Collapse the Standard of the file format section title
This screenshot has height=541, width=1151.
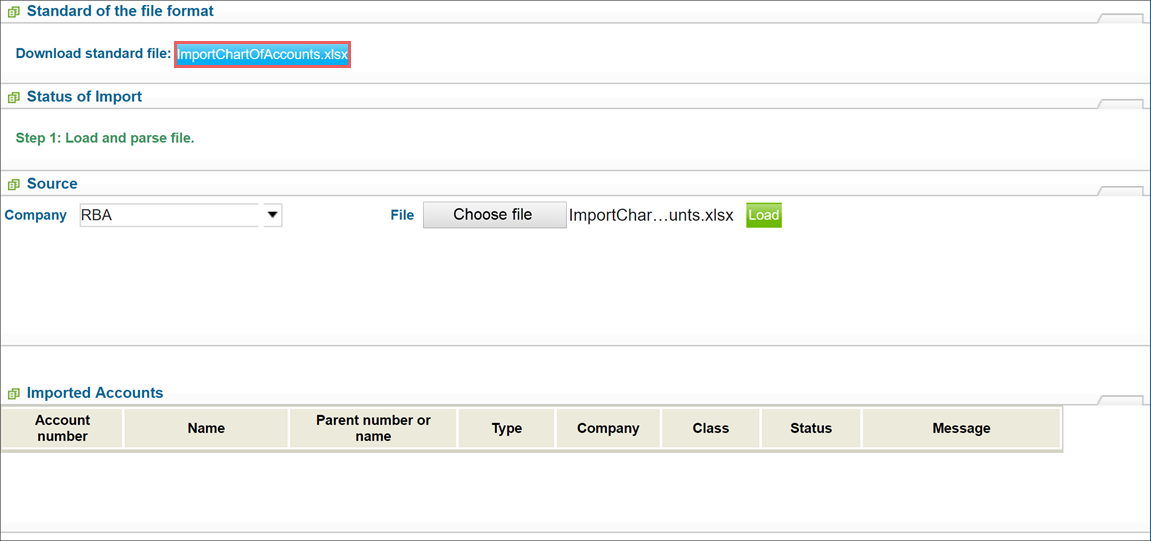[120, 12]
